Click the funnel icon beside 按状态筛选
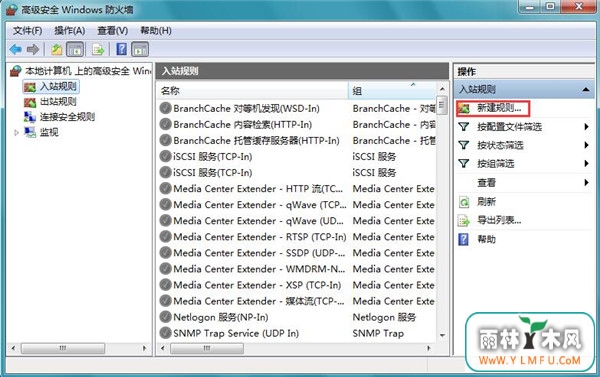This screenshot has height=377, width=600. pyautogui.click(x=464, y=145)
